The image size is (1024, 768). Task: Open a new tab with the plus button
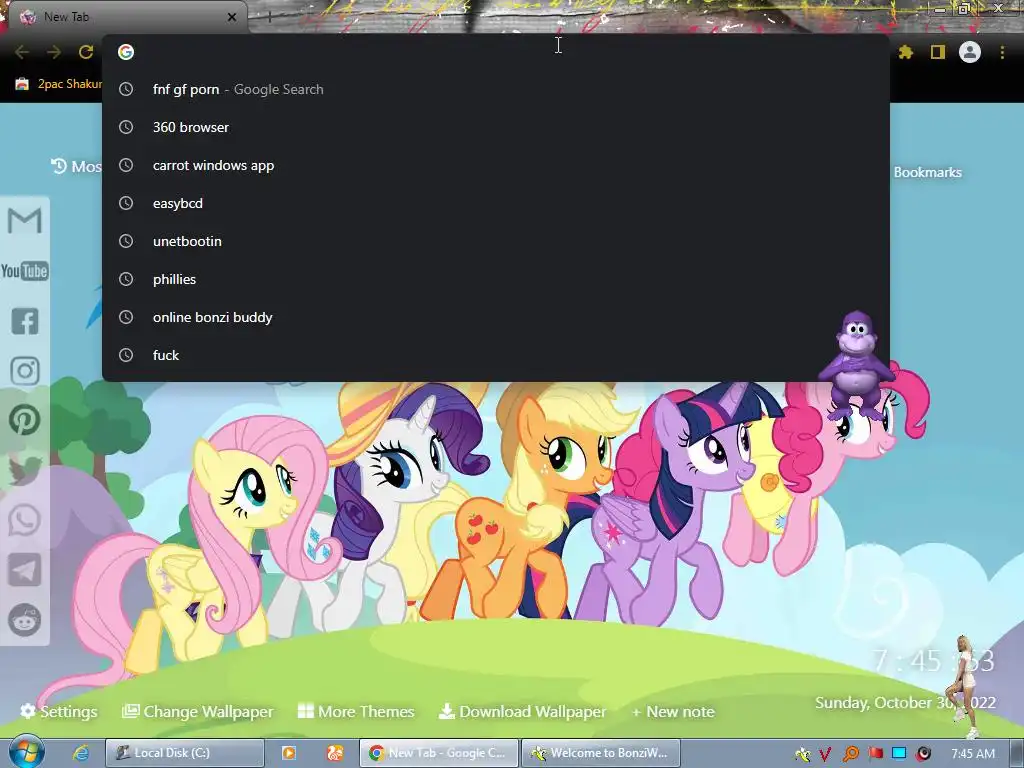(x=269, y=17)
